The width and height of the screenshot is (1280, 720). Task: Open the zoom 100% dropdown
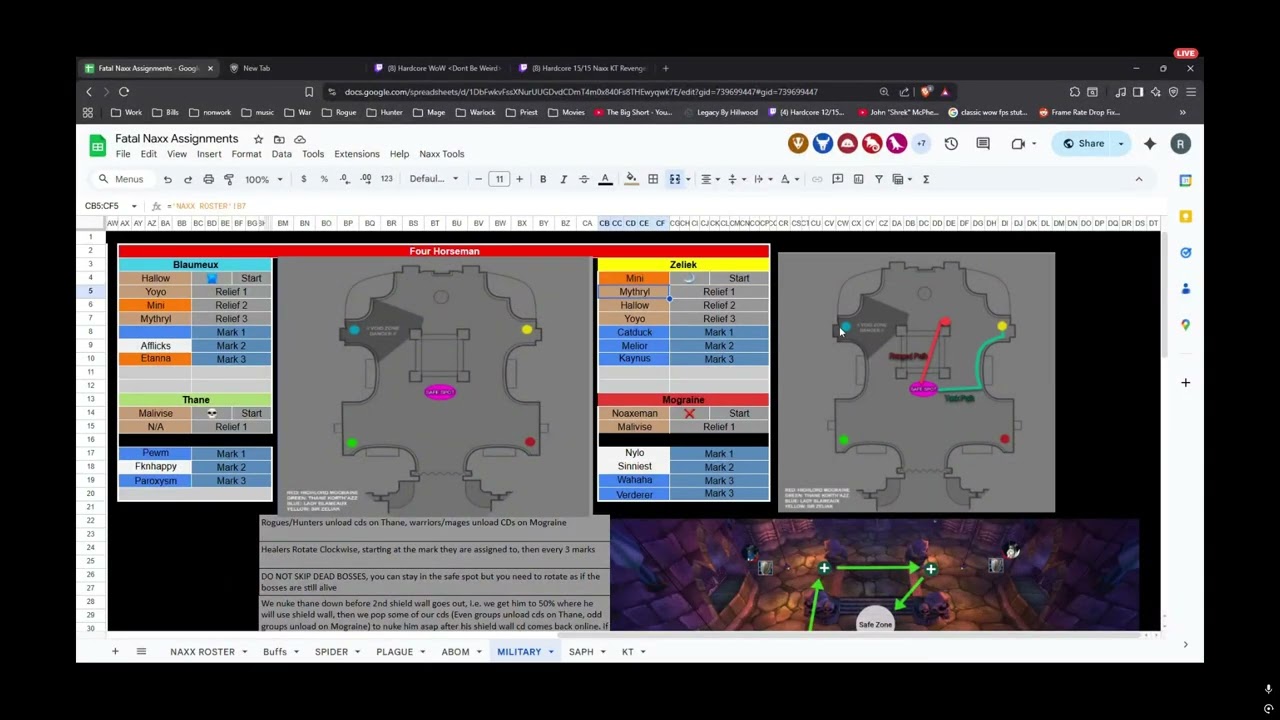click(x=264, y=179)
